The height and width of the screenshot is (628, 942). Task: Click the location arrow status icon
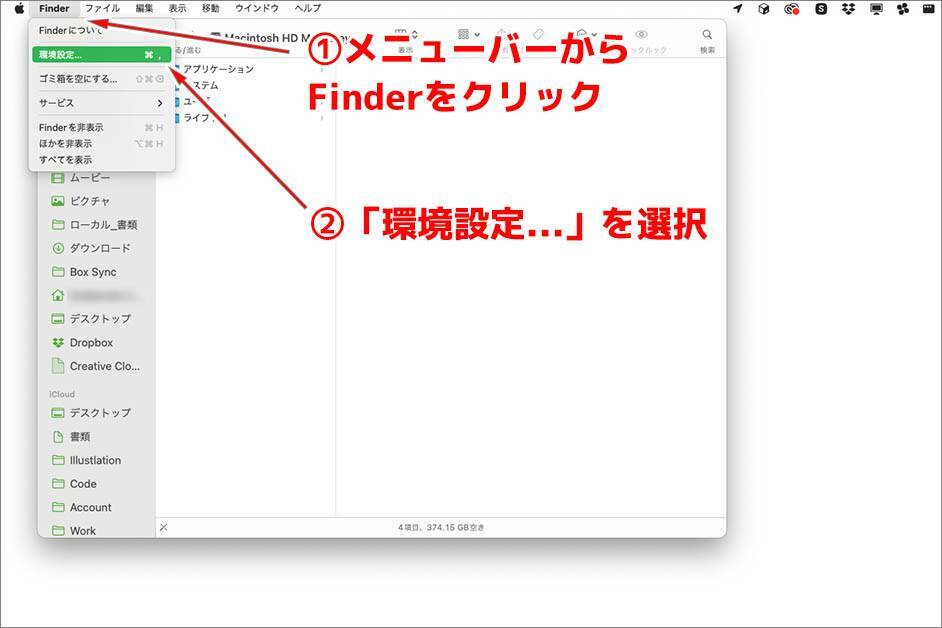(x=738, y=8)
